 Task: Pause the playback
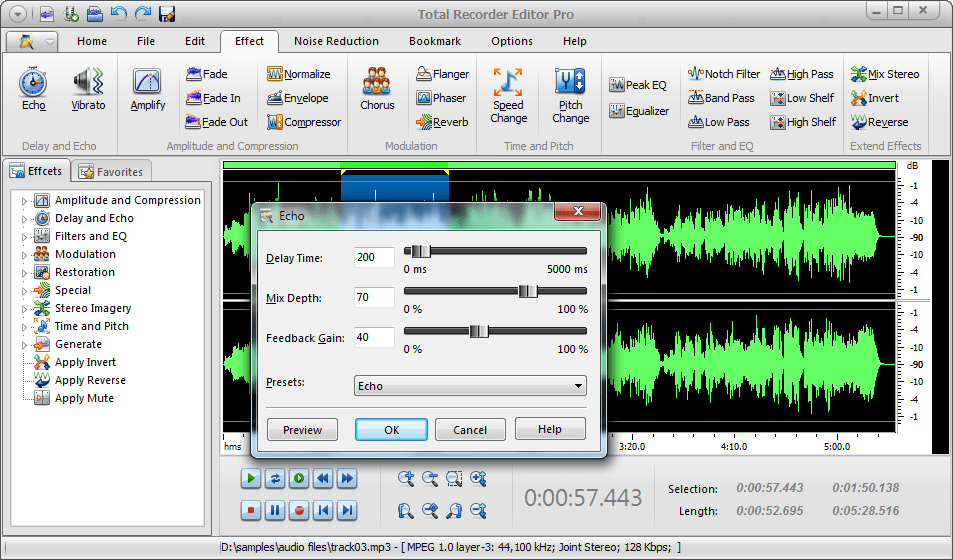(275, 510)
